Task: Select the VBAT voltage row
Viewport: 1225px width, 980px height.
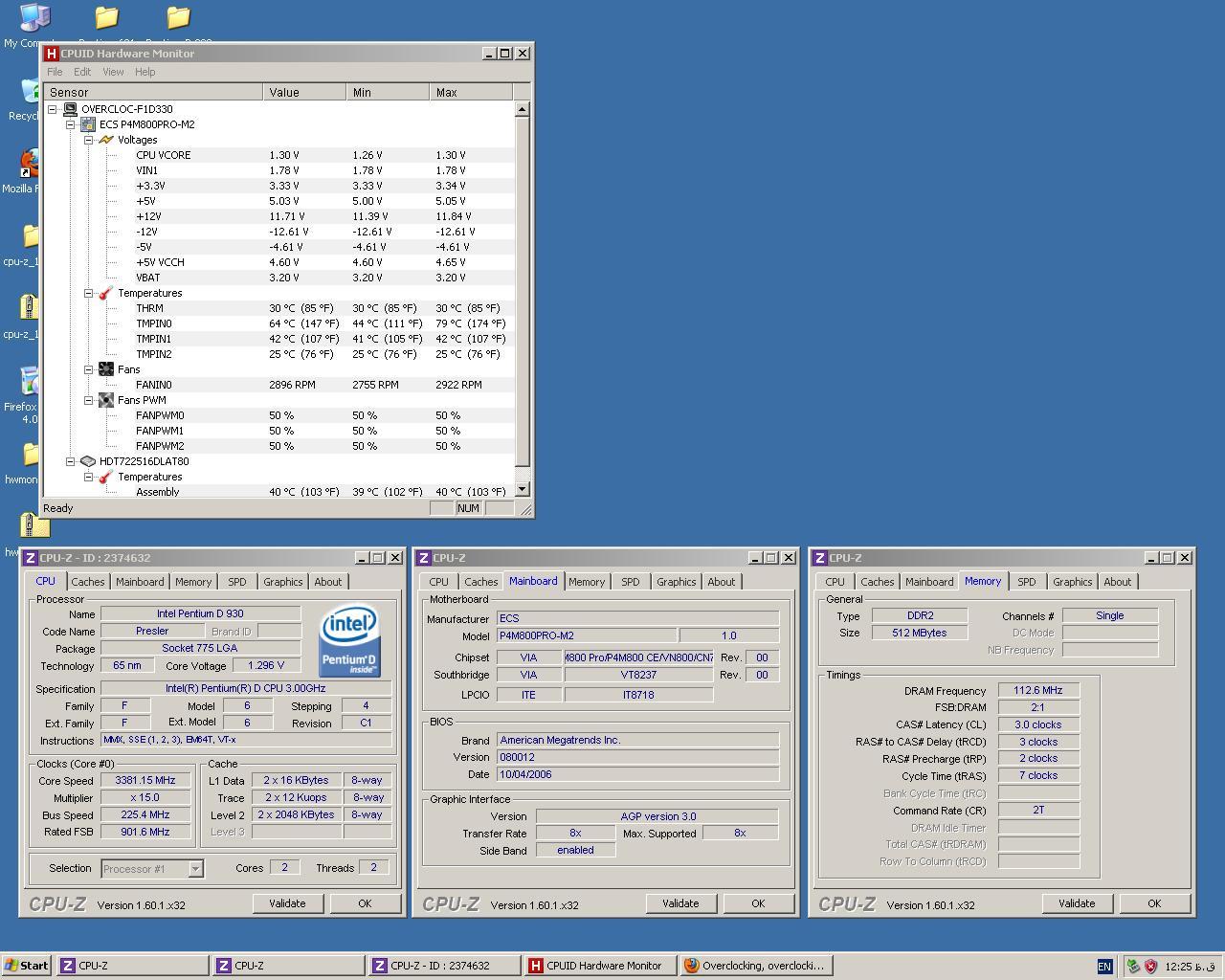Action: pos(278,278)
